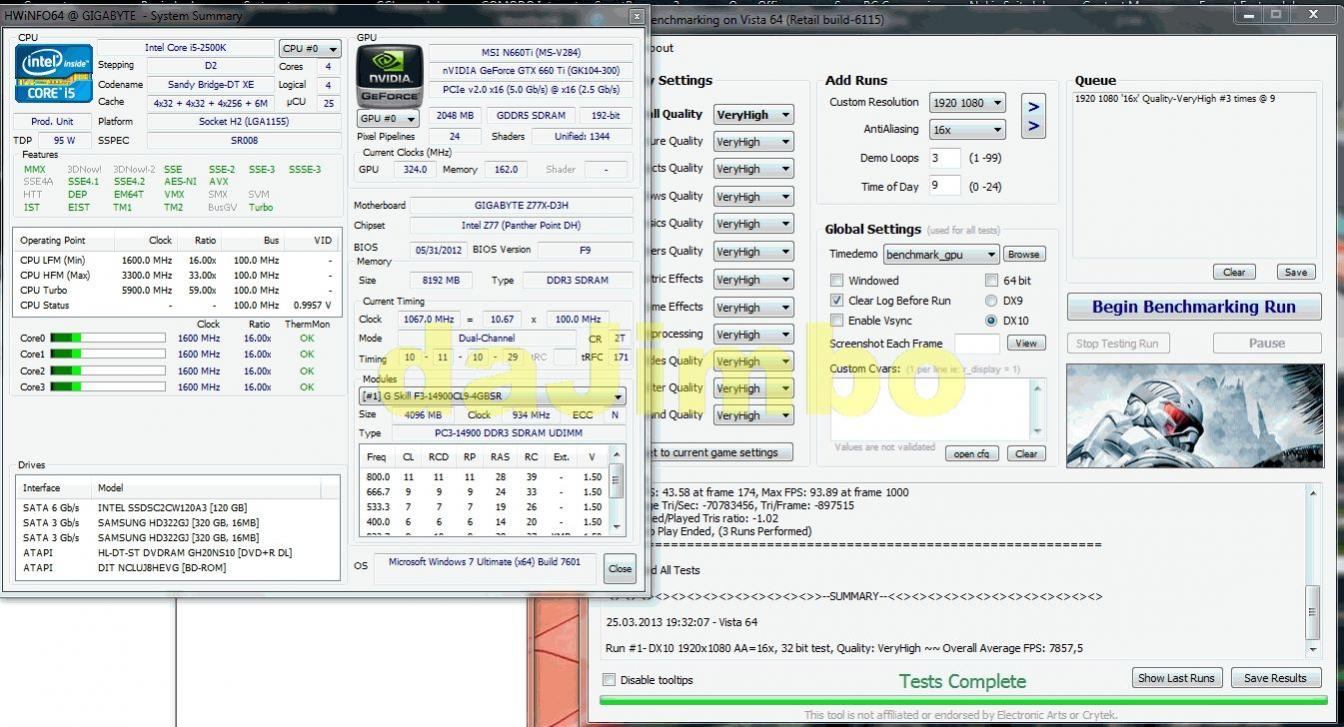Click the Browse button for Timedemo
The width and height of the screenshot is (1344, 727).
click(1023, 255)
